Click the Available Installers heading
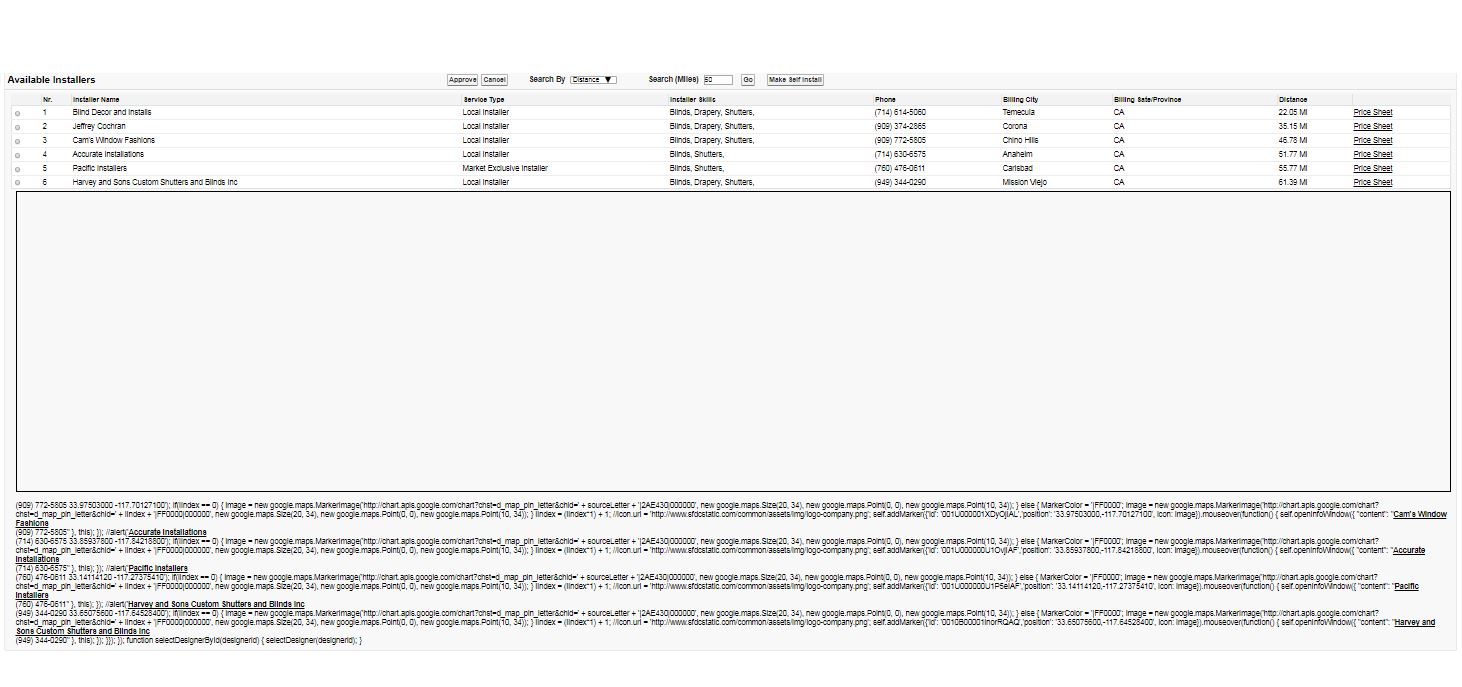This screenshot has width=1462, height=687. (x=51, y=80)
